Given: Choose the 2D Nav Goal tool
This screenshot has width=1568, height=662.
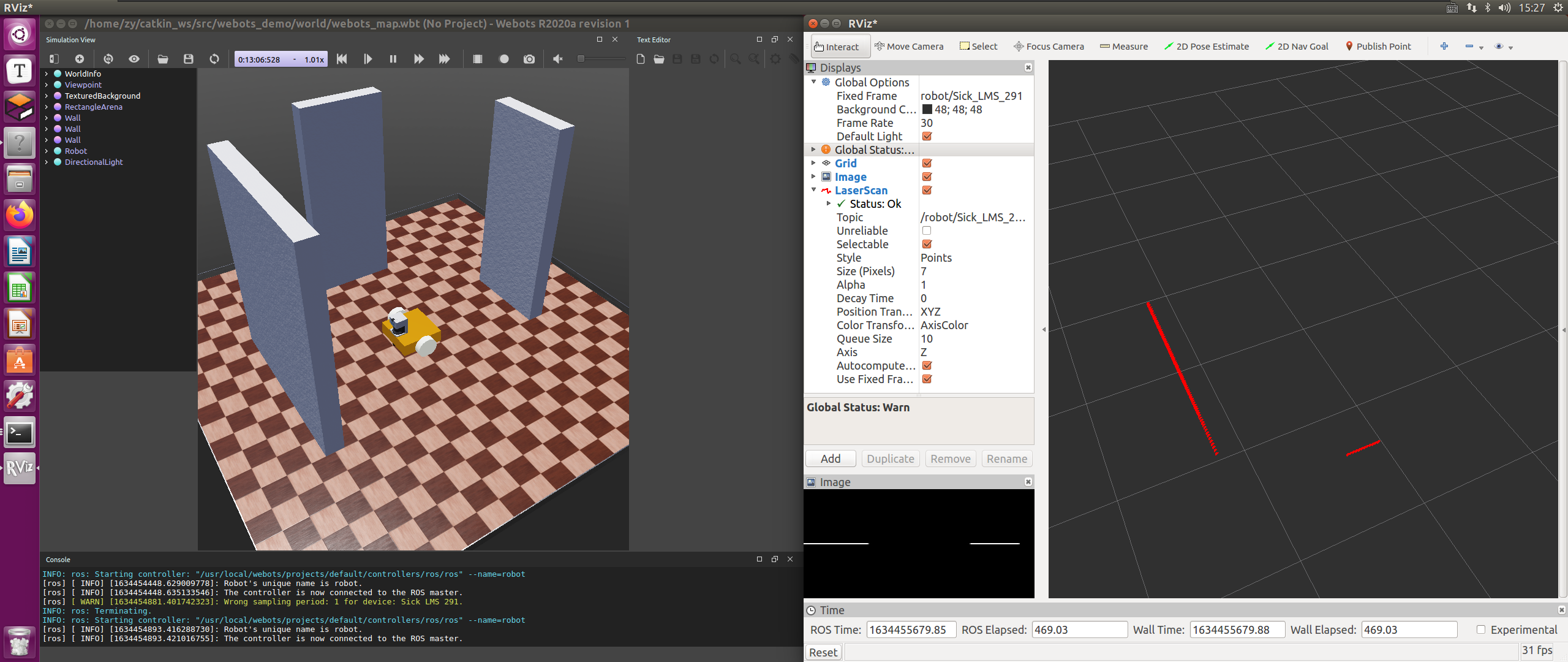Looking at the screenshot, I should (1297, 47).
